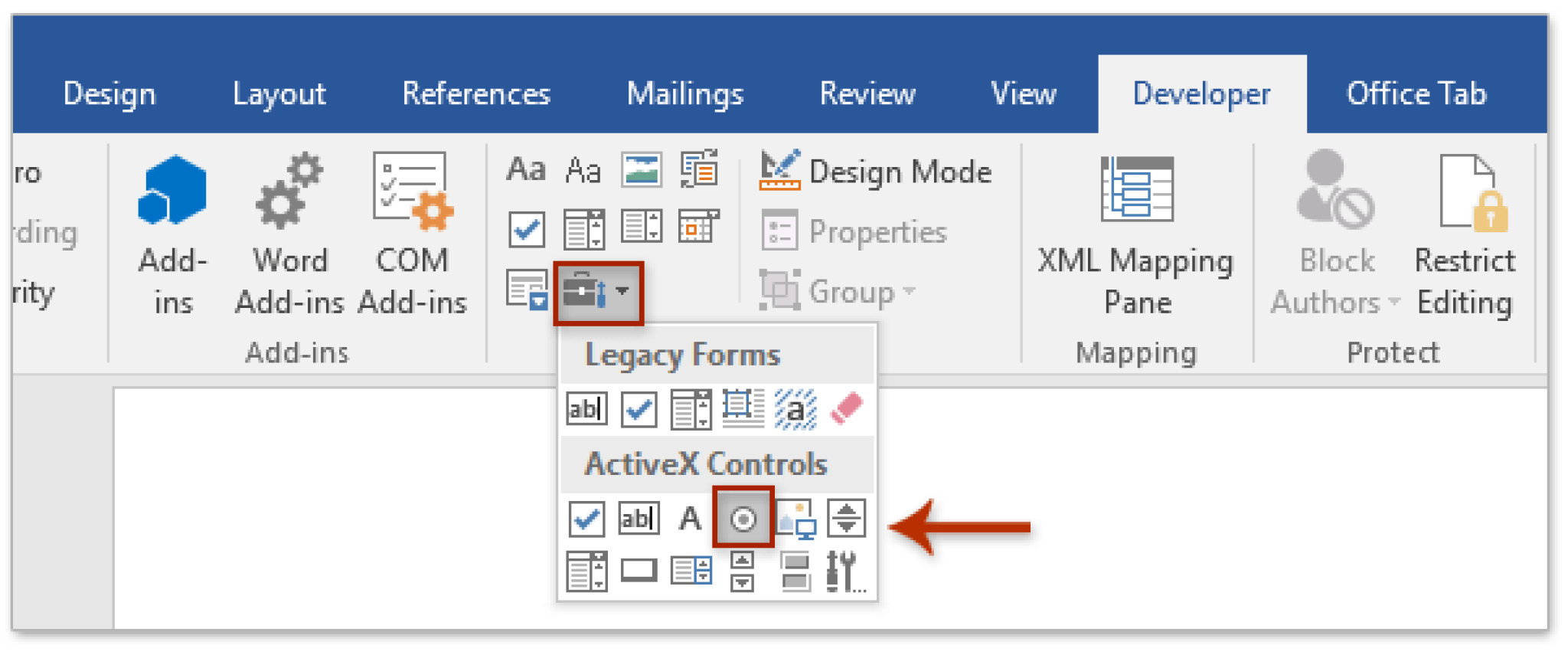1568x655 pixels.
Task: Insert ActiveX Spin Button control
Action: point(846,519)
